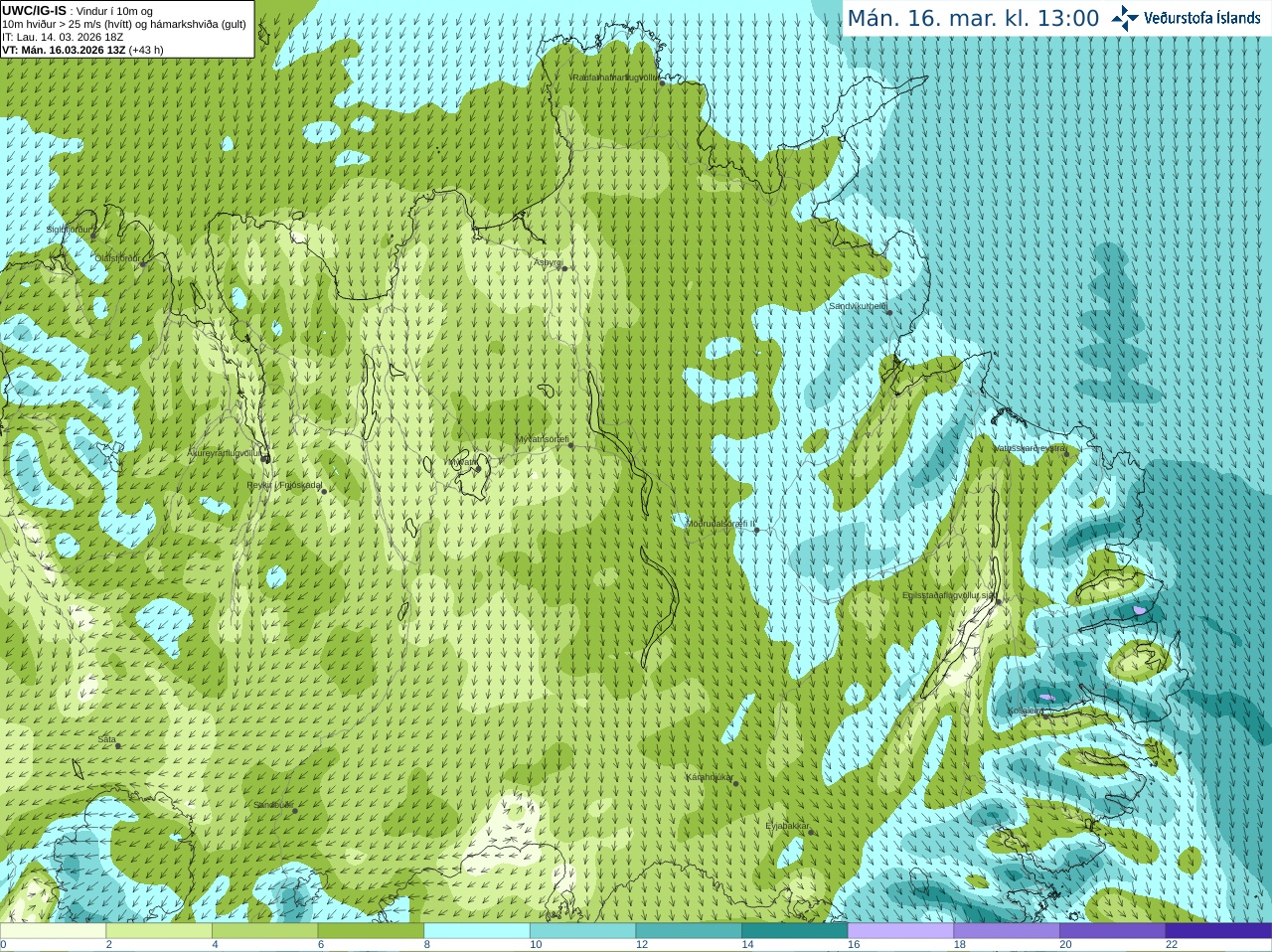Select the Vatnsskarð eystra station label
The image size is (1272, 952).
click(1030, 448)
